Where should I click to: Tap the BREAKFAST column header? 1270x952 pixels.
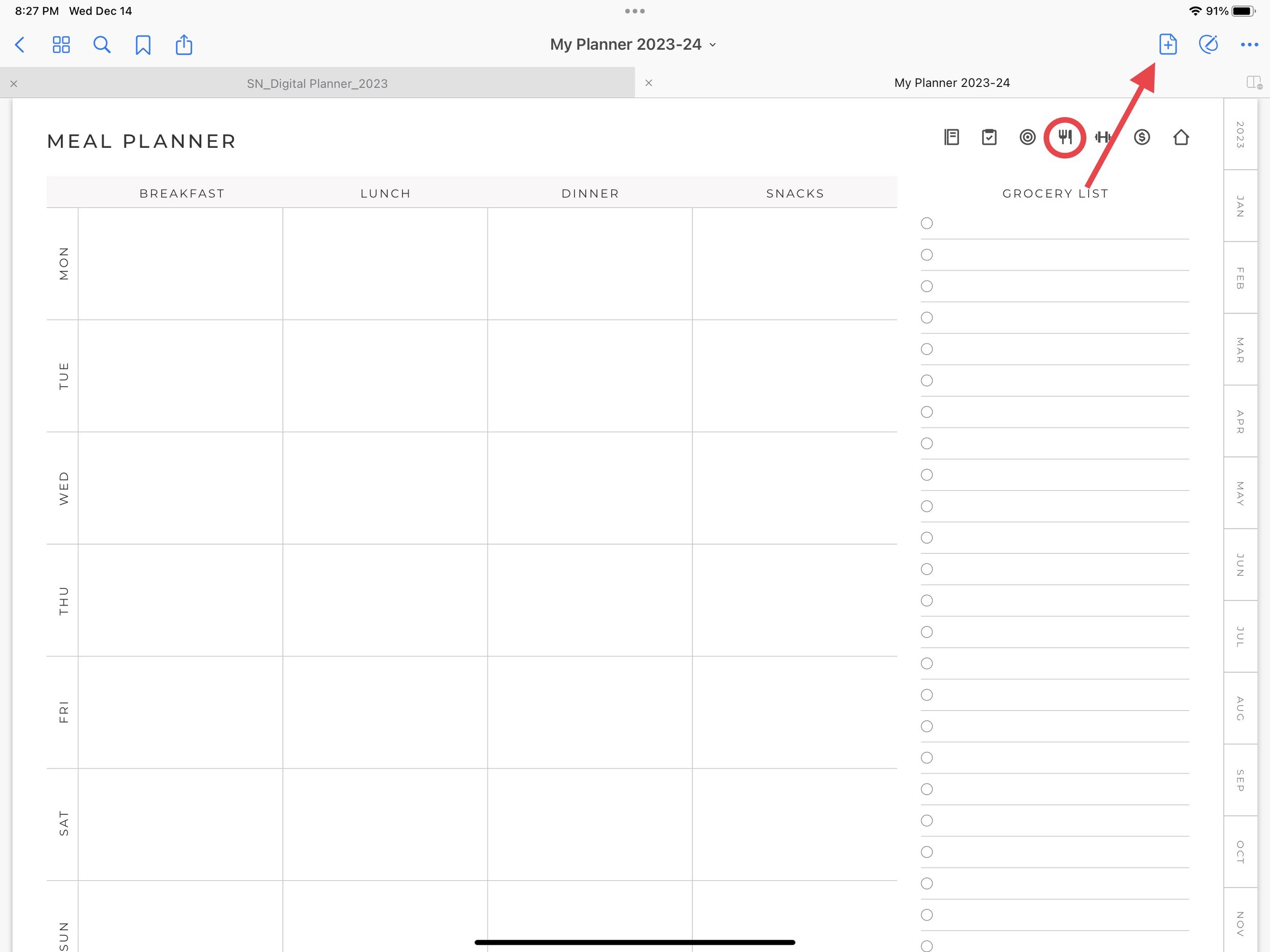point(182,194)
